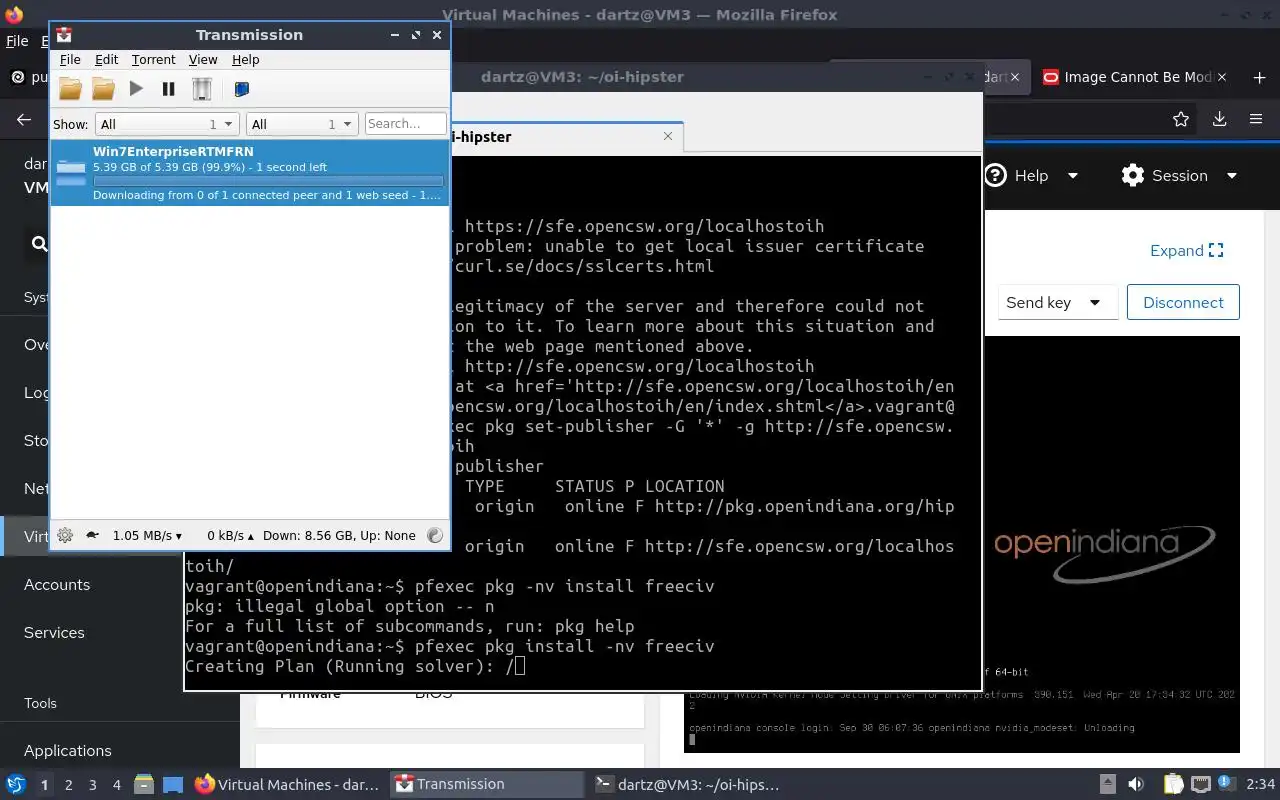1280x800 pixels.
Task: Click the second folder icon in Transmission toolbar
Action: 103,89
